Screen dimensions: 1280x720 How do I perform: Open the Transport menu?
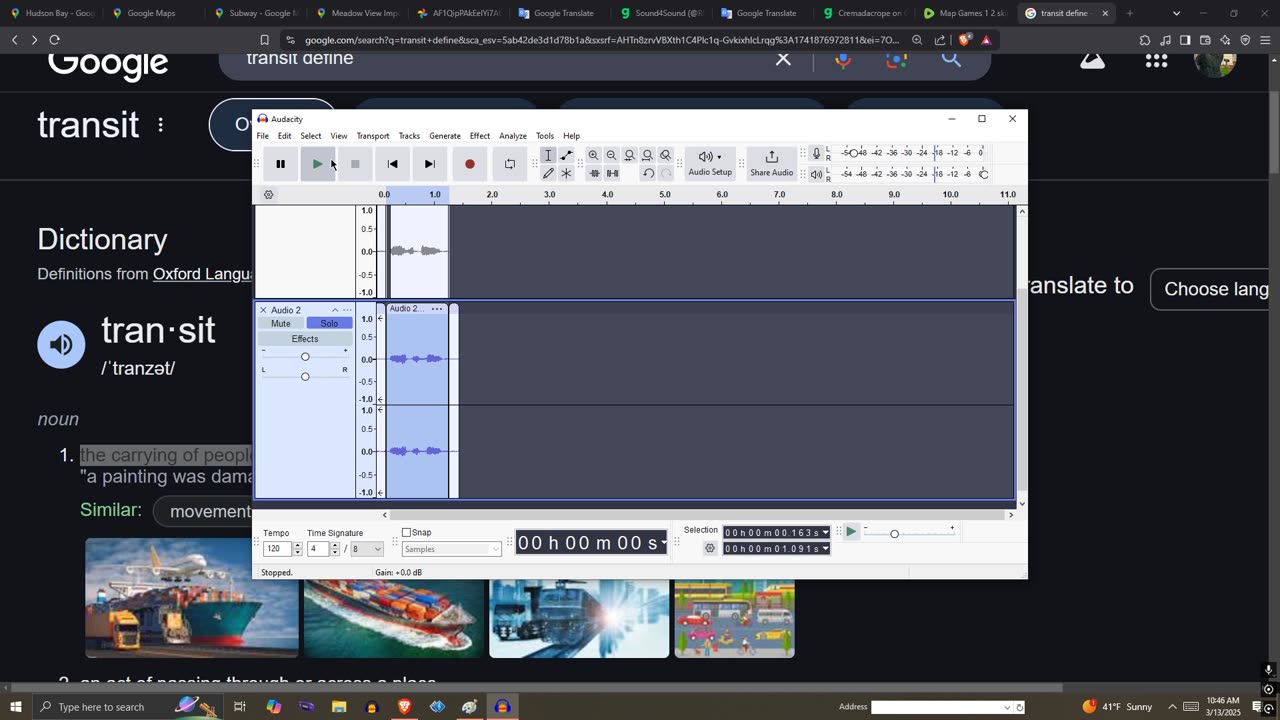(373, 136)
